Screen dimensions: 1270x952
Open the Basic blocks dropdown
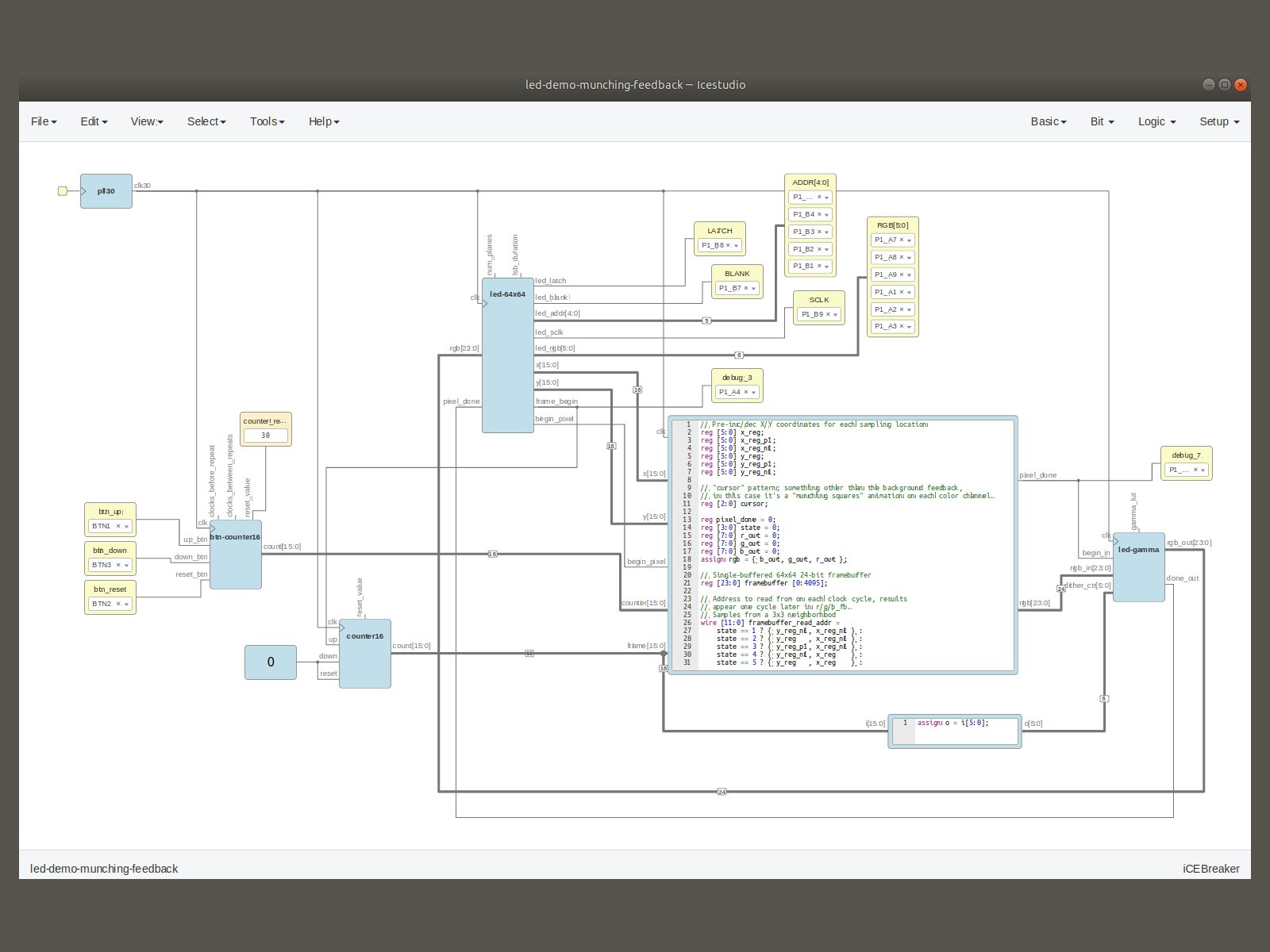[1048, 121]
